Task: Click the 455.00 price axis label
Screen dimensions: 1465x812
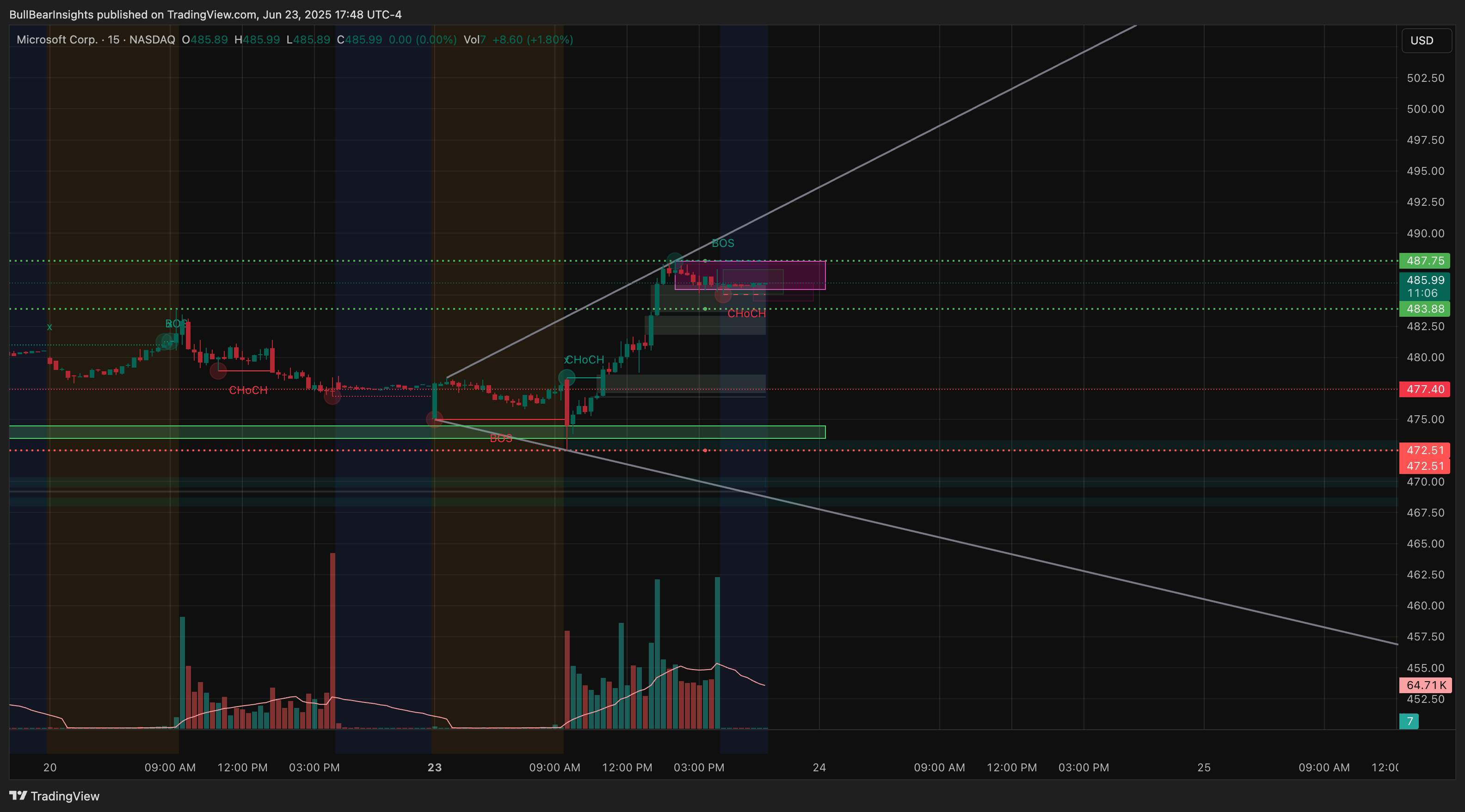Action: pyautogui.click(x=1425, y=668)
